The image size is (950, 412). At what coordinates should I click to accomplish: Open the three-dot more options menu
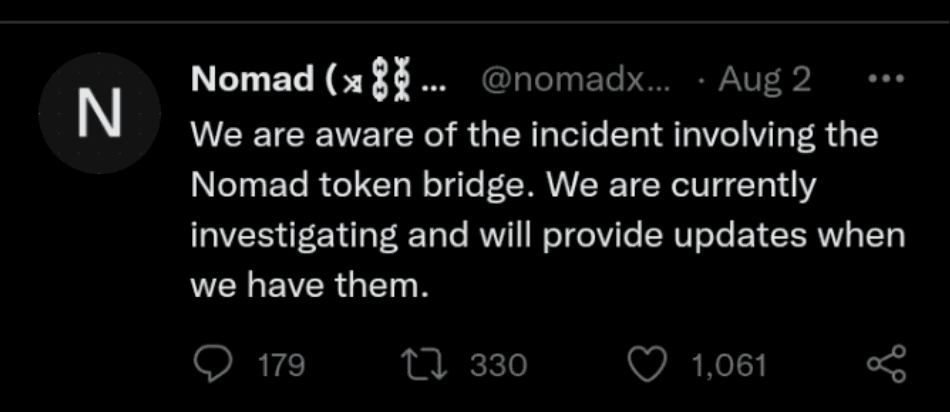(886, 79)
